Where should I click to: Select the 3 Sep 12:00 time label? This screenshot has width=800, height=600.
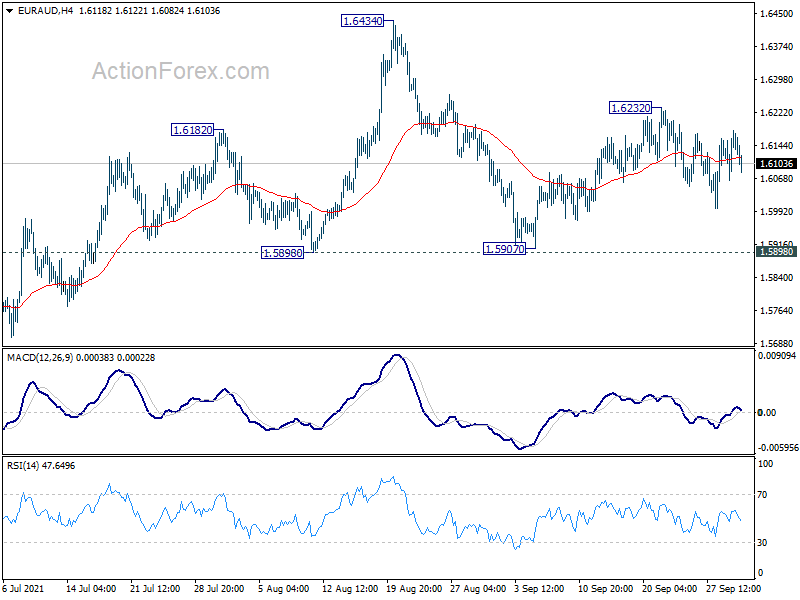539,589
